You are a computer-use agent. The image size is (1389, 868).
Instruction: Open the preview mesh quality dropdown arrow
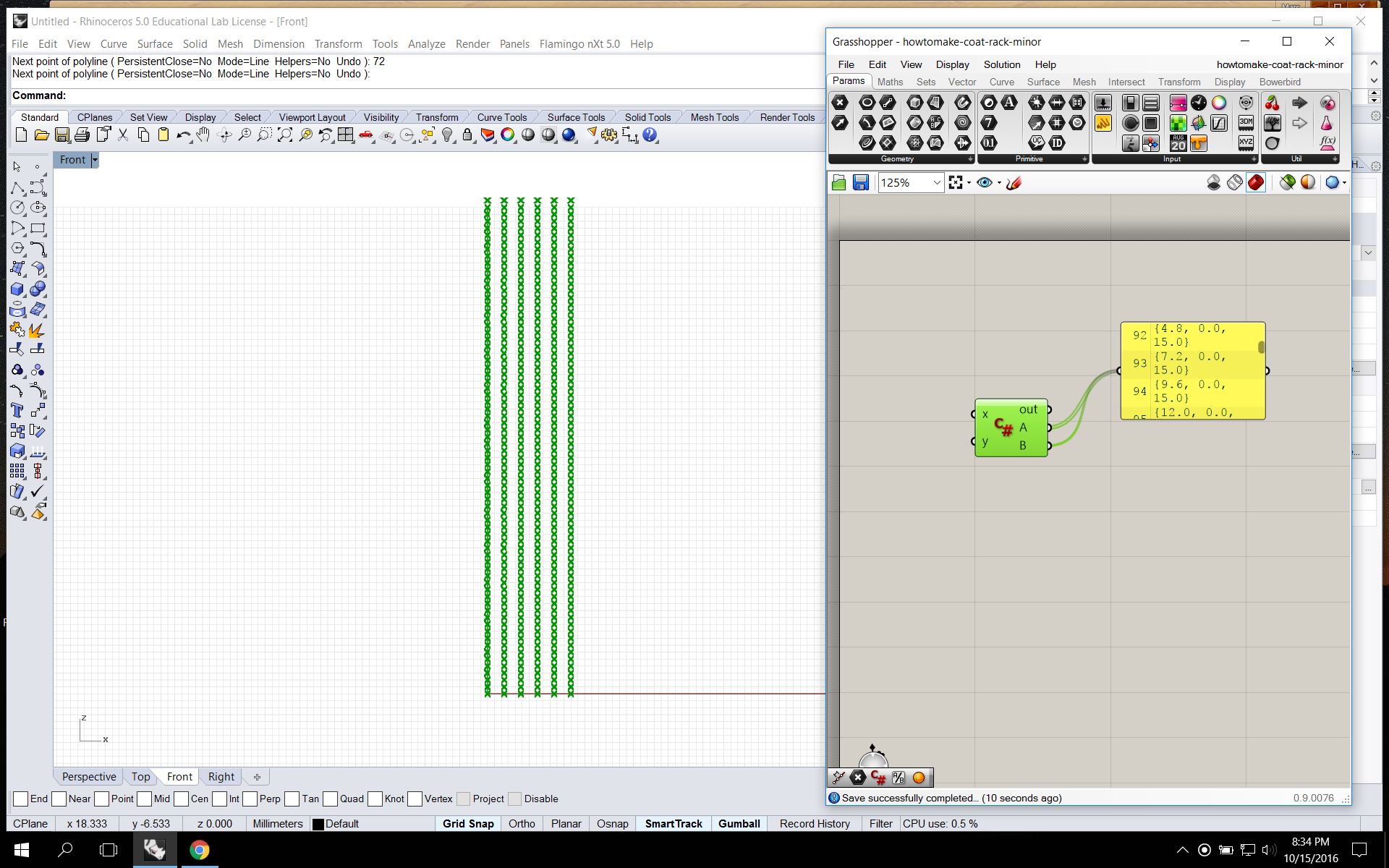pos(1345,183)
